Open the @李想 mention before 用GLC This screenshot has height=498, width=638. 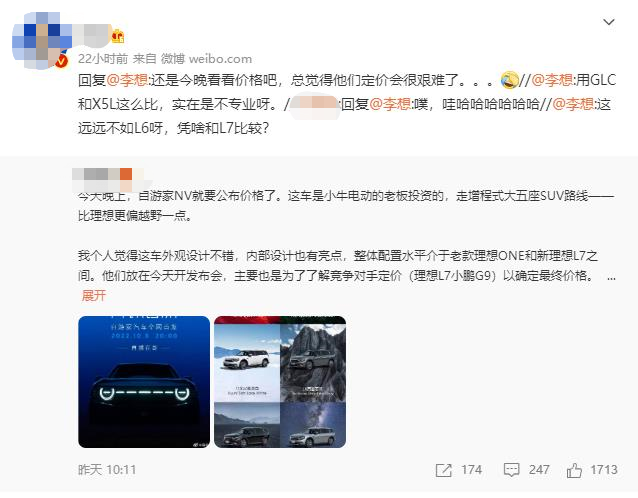click(x=553, y=80)
